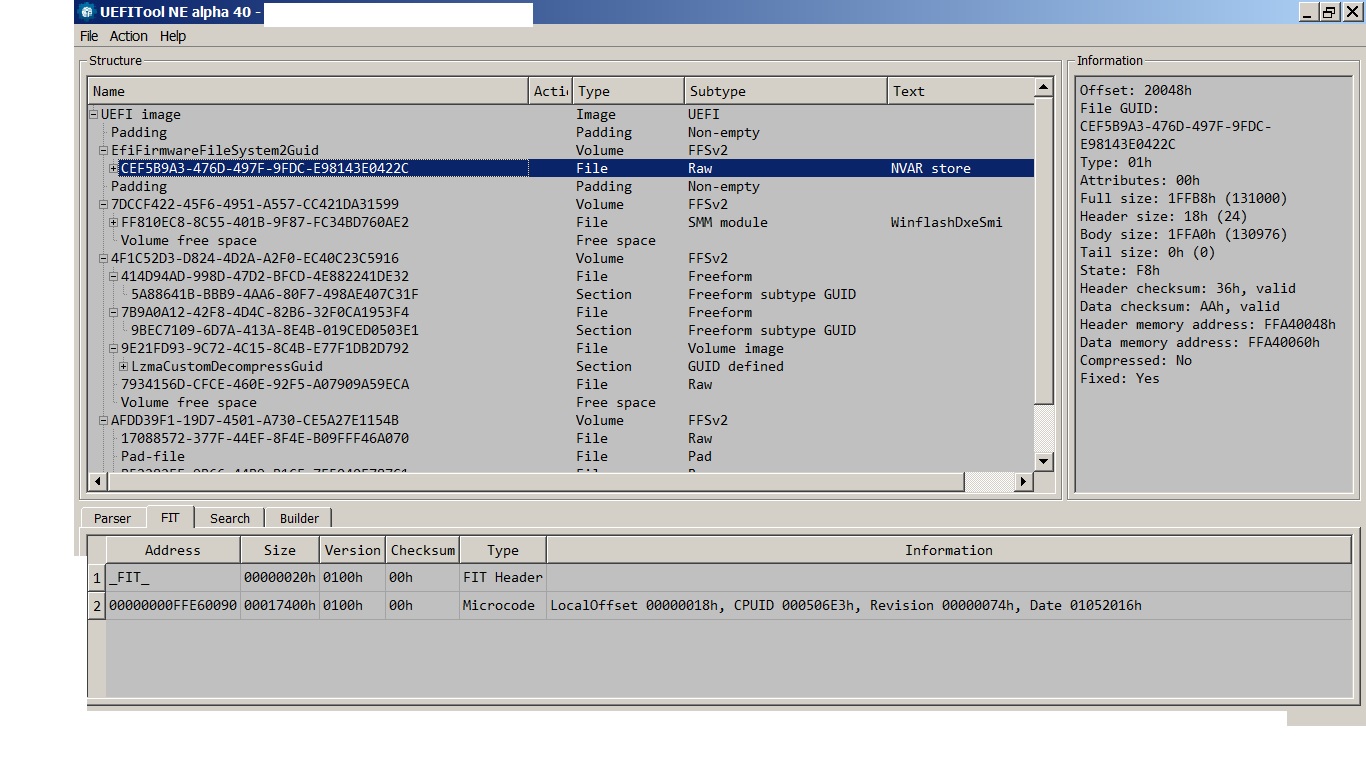Click the UEFITool icon in title bar

pyautogui.click(x=84, y=13)
